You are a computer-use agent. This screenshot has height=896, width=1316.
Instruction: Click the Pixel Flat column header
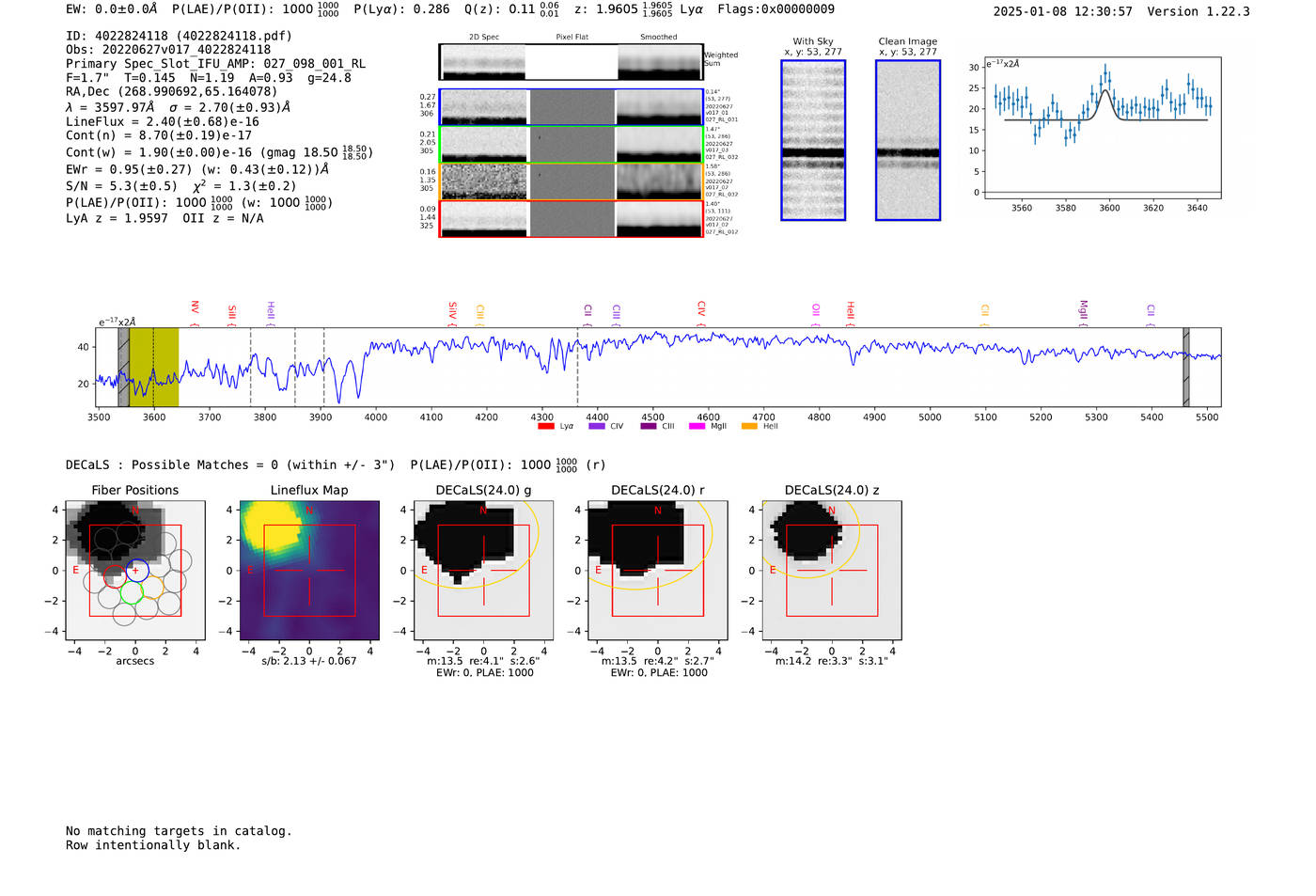(x=572, y=37)
